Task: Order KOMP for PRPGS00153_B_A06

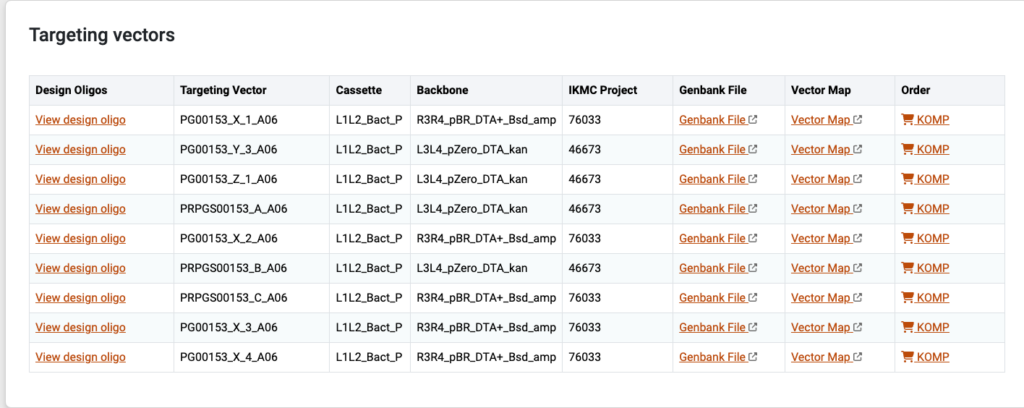Action: (933, 268)
